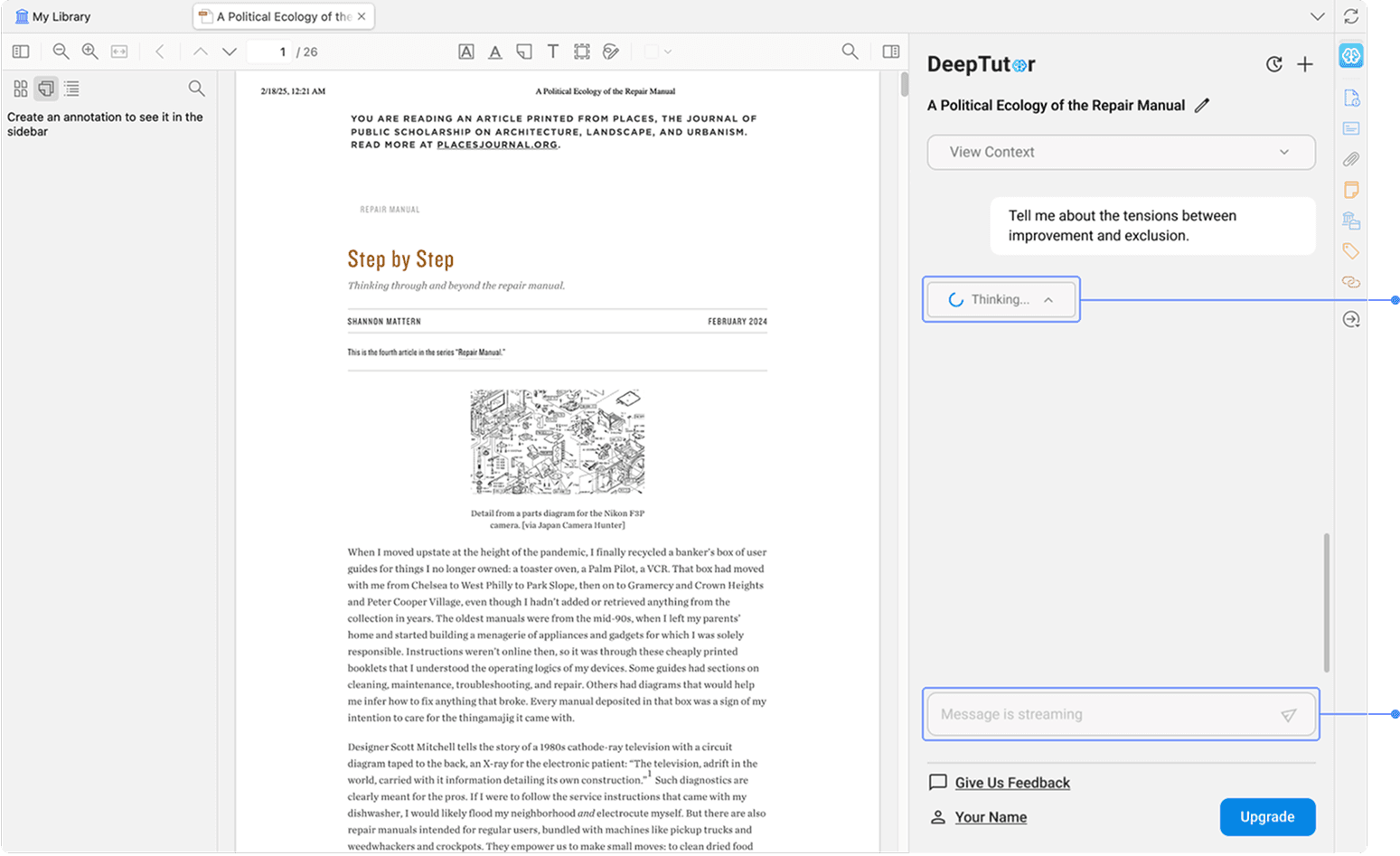Jump to Related section icon
Screen dimensions: 1400x856
tap(1351, 282)
